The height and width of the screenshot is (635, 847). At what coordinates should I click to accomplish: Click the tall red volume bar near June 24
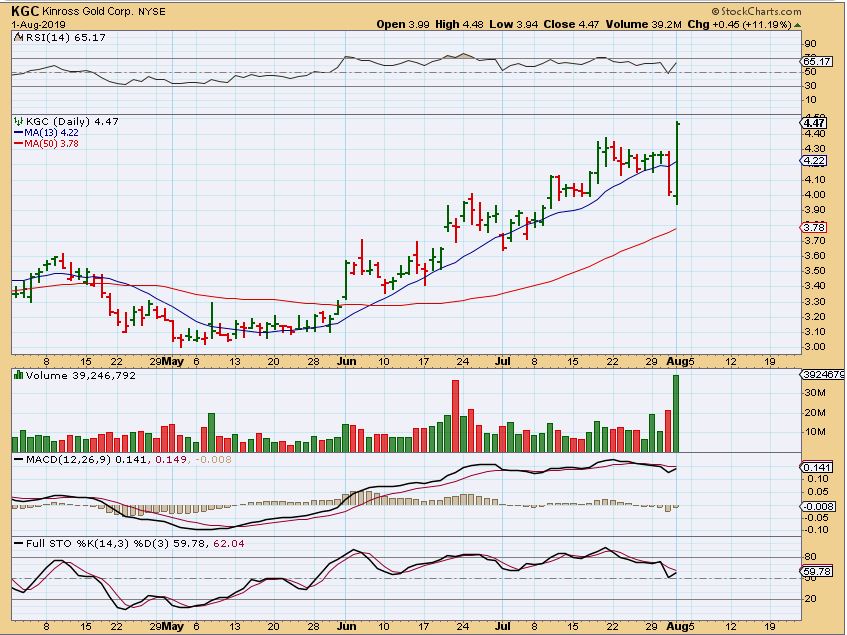point(455,416)
